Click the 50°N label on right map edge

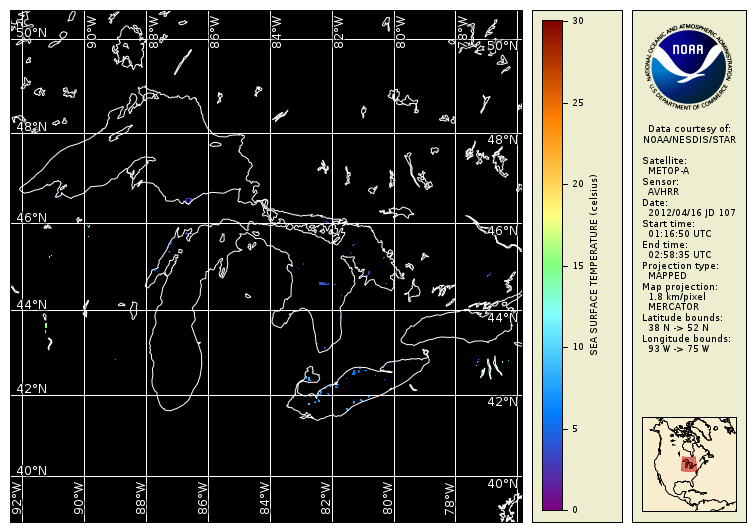point(502,46)
